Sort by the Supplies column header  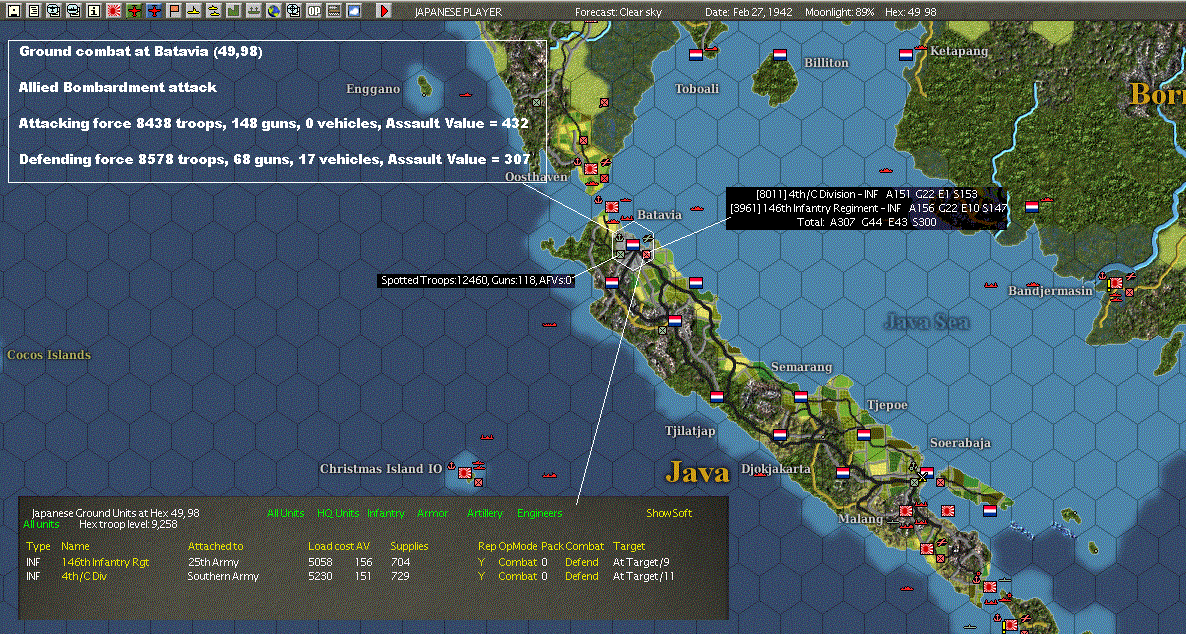(x=409, y=545)
